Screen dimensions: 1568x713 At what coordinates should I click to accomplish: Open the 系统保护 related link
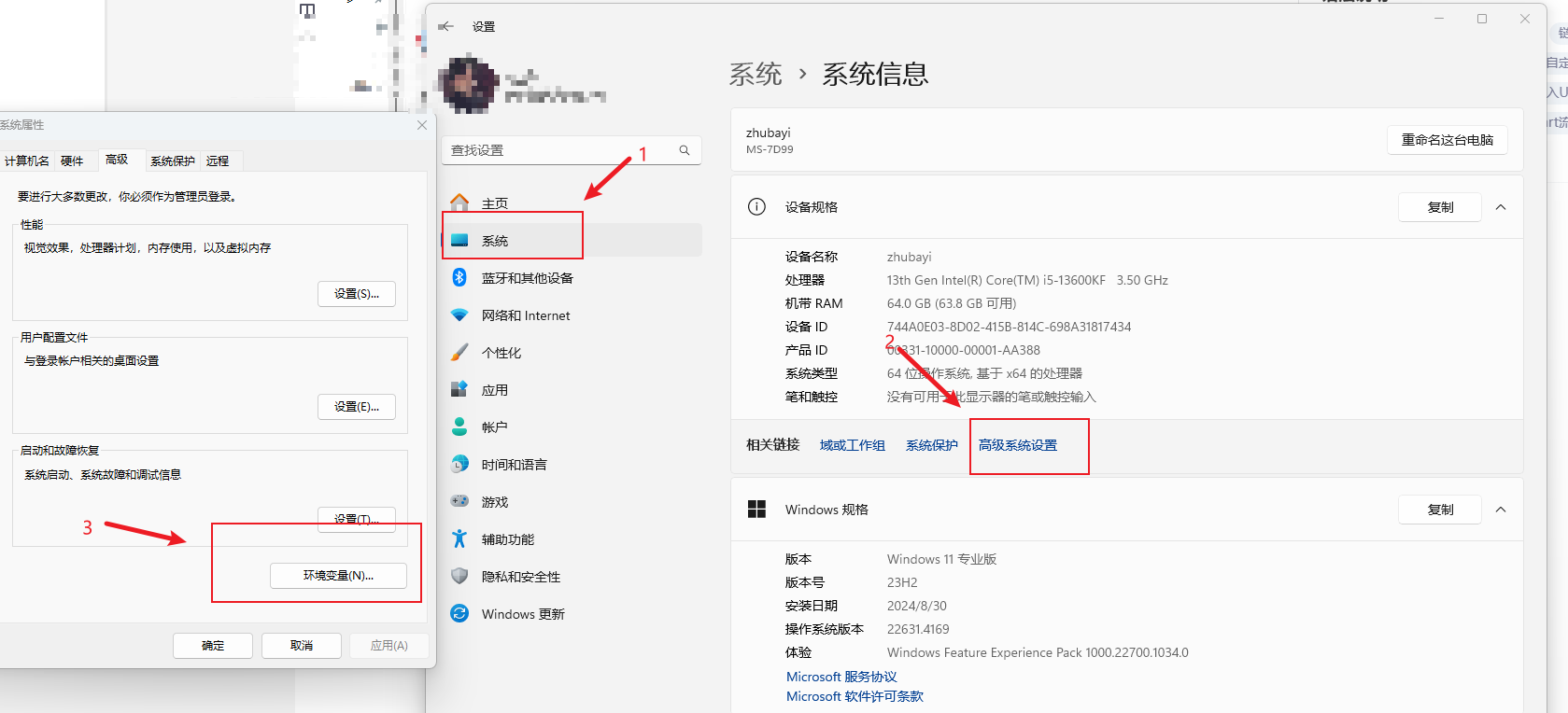point(932,445)
